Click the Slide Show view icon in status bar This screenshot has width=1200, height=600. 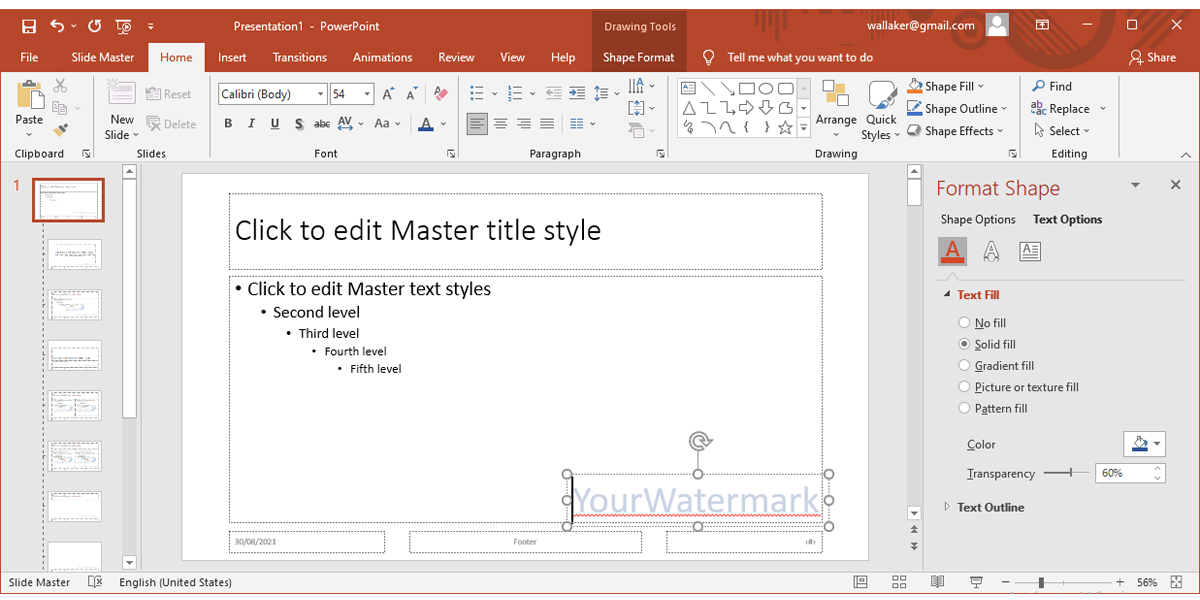click(x=975, y=582)
